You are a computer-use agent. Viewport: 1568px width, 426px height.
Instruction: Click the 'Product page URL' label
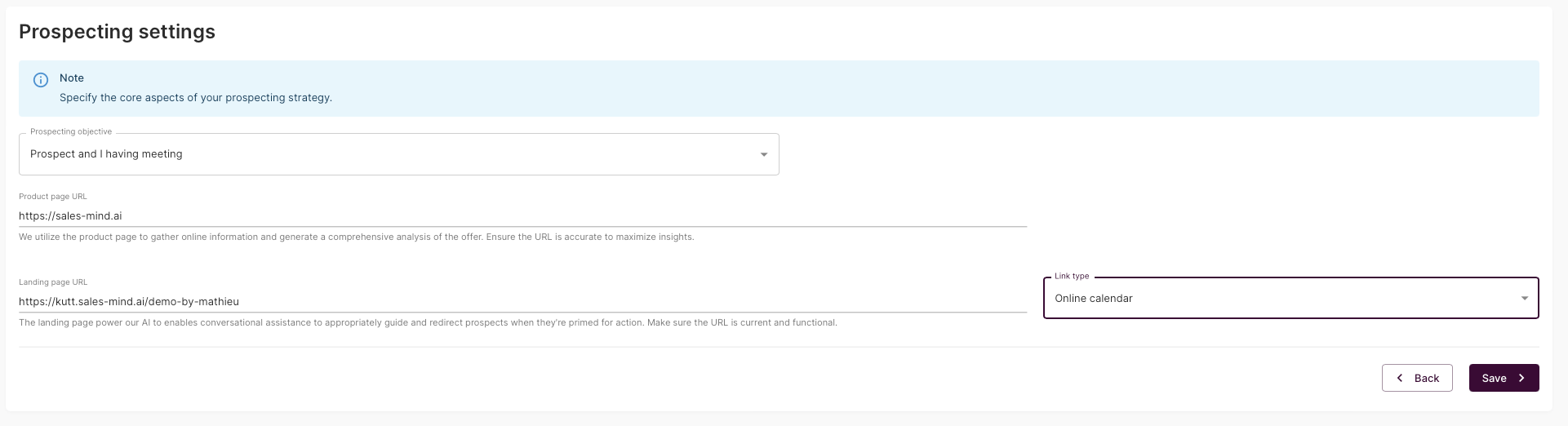click(x=53, y=197)
